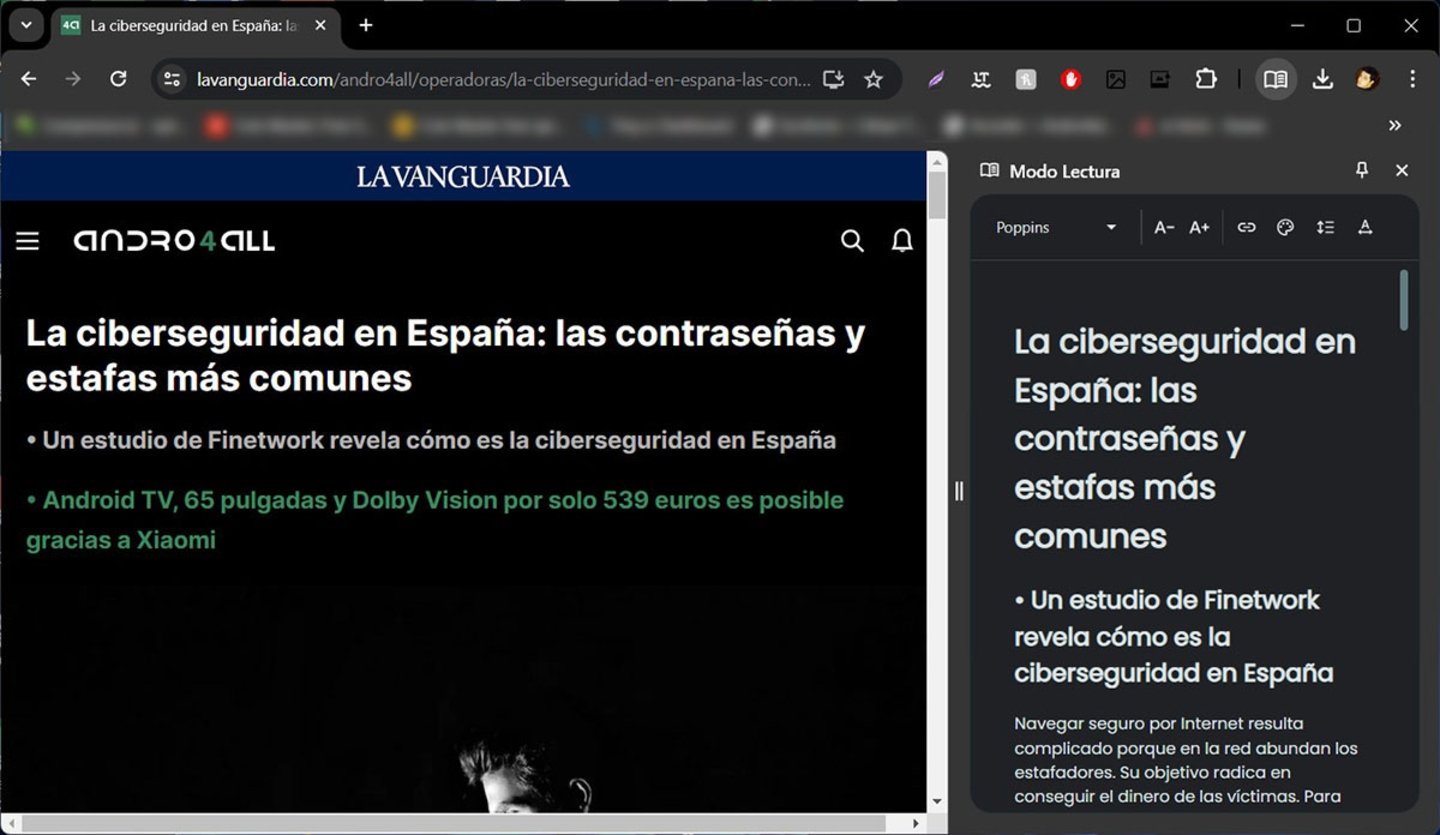The width and height of the screenshot is (1440, 835).
Task: Open the image extension icon
Action: coord(1116,79)
